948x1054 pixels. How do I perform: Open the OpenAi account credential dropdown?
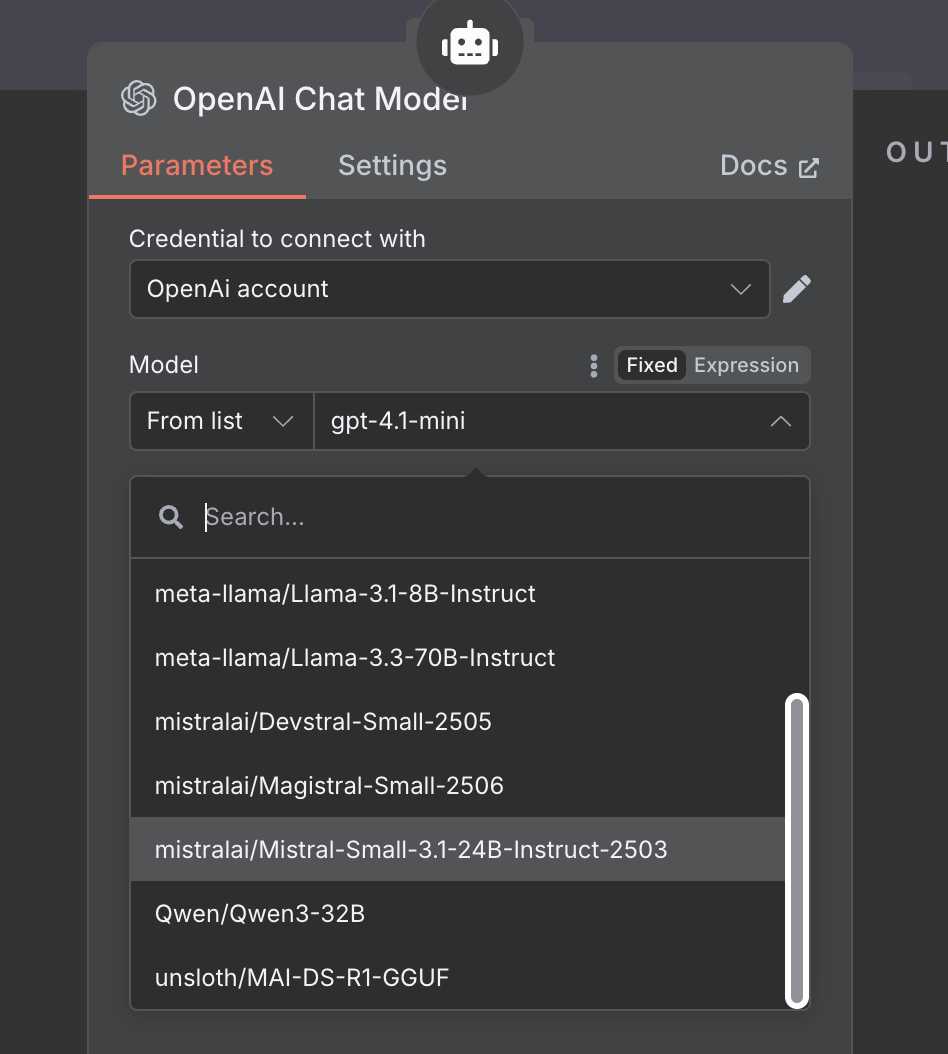click(x=449, y=289)
